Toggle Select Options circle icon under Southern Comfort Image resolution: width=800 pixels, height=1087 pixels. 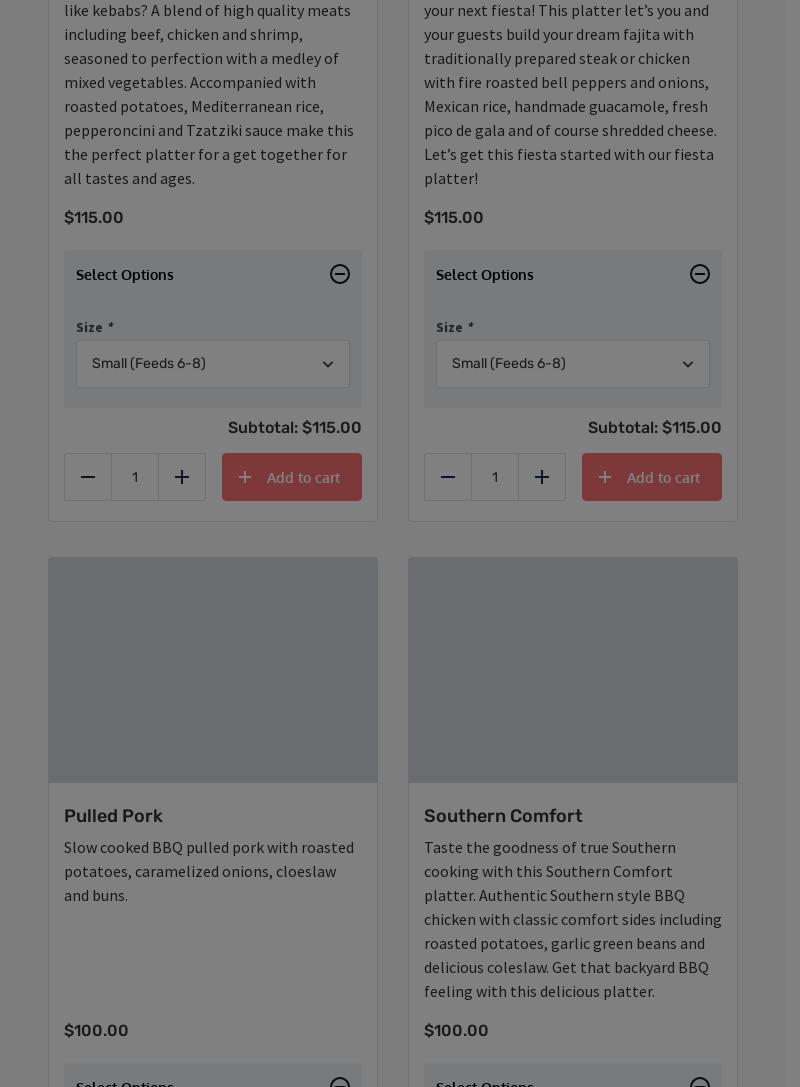[x=700, y=1082]
